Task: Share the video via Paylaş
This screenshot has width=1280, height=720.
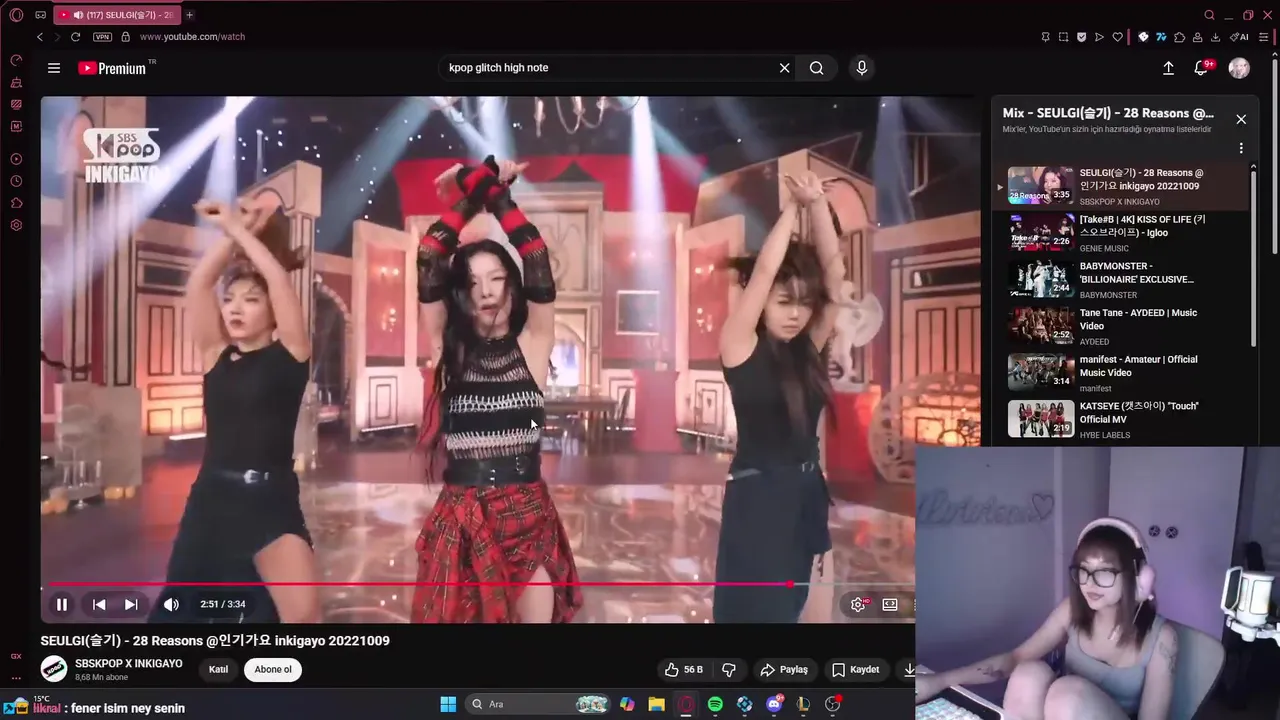Action: click(784, 670)
